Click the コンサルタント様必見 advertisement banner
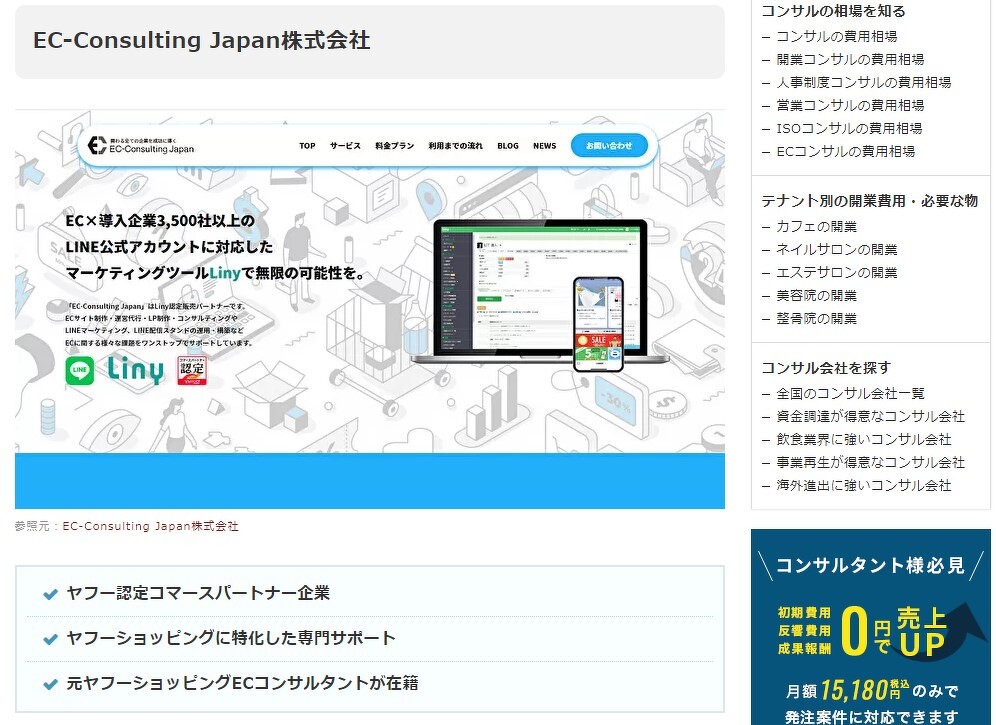This screenshot has width=996, height=725. pos(870,627)
